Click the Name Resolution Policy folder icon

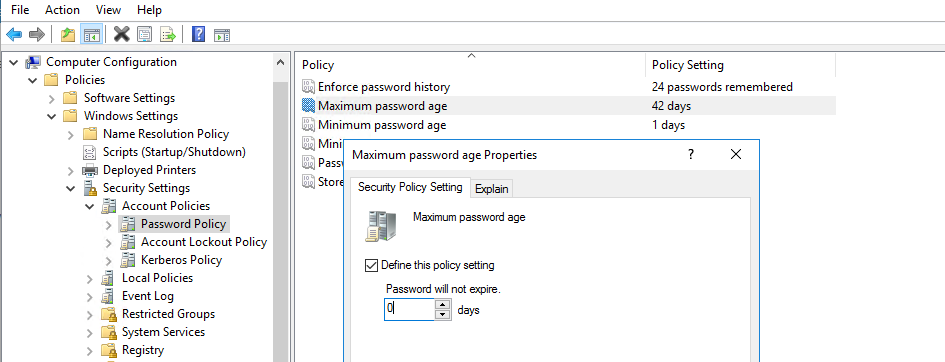(x=90, y=134)
